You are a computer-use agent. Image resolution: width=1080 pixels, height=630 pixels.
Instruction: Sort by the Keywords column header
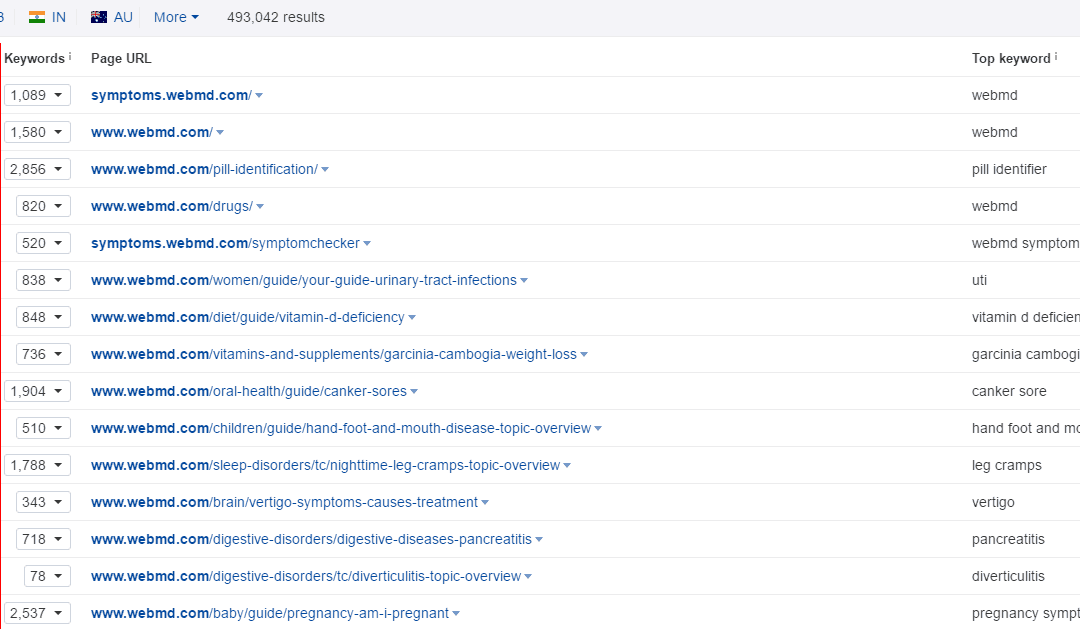[35, 58]
